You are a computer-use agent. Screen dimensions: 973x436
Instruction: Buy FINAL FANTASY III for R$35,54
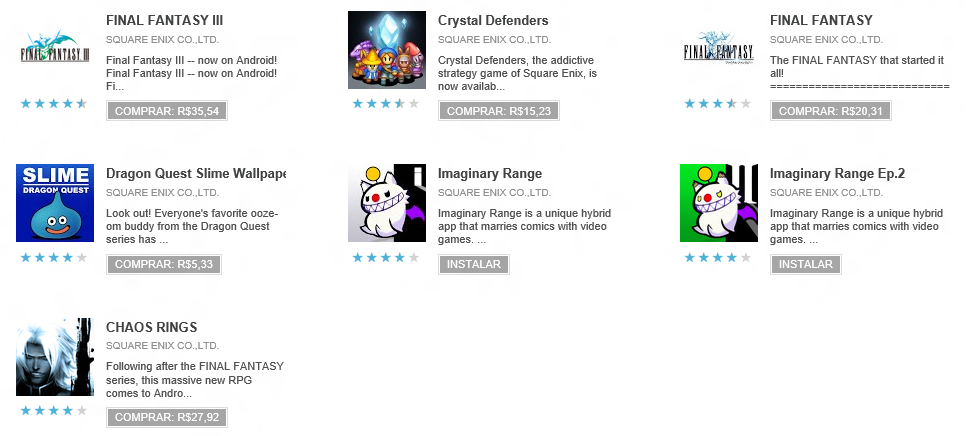click(x=167, y=111)
